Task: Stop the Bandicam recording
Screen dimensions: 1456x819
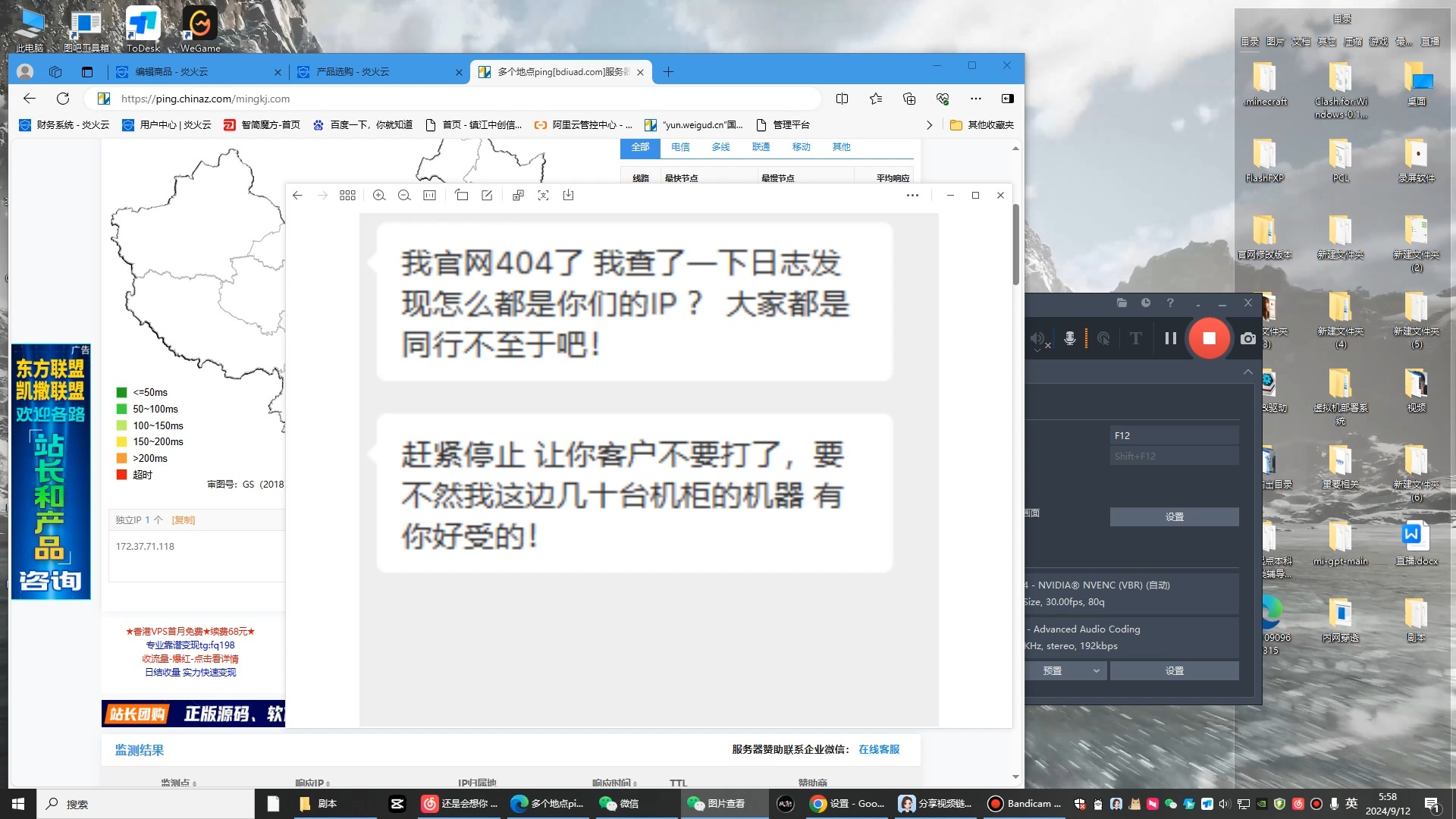Action: pyautogui.click(x=1209, y=338)
